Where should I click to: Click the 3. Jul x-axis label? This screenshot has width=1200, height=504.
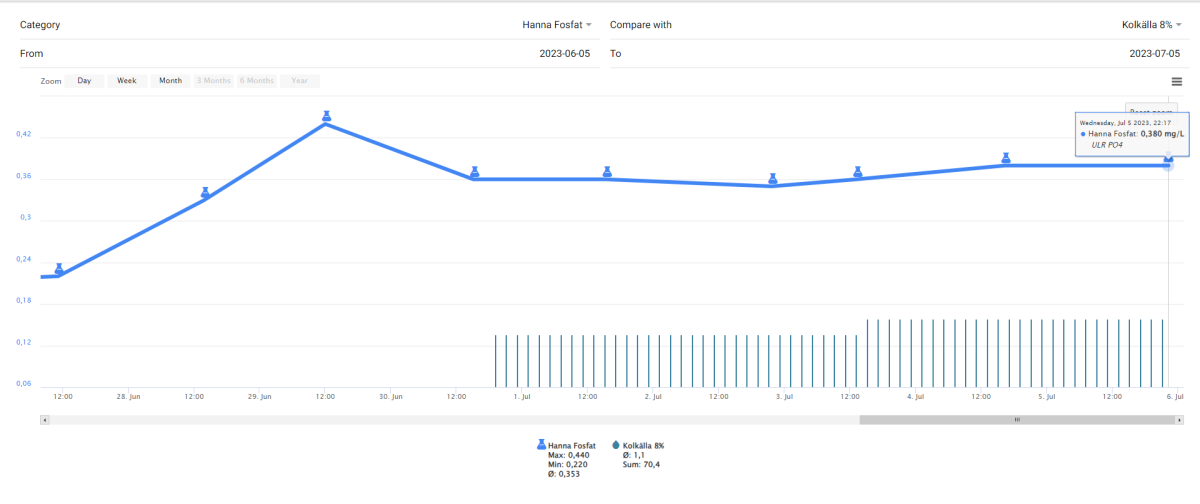pyautogui.click(x=784, y=397)
